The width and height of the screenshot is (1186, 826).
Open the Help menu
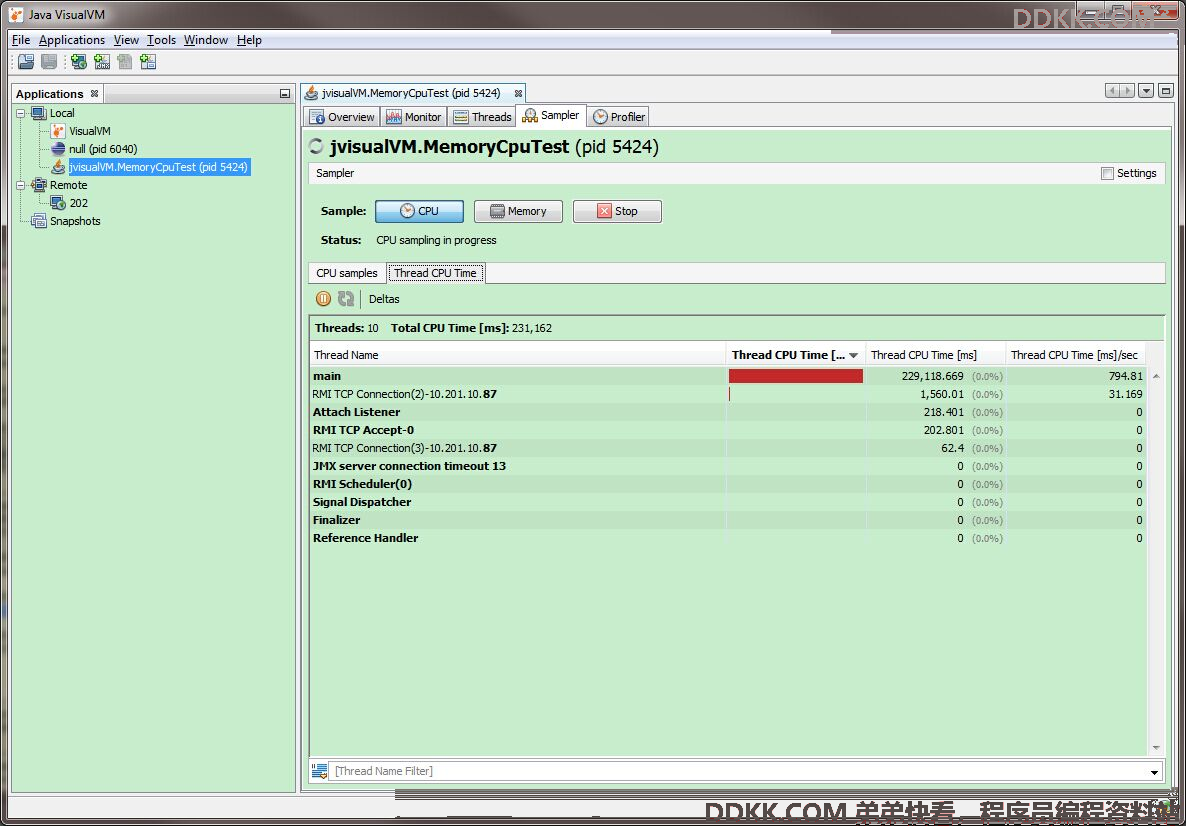coord(249,40)
